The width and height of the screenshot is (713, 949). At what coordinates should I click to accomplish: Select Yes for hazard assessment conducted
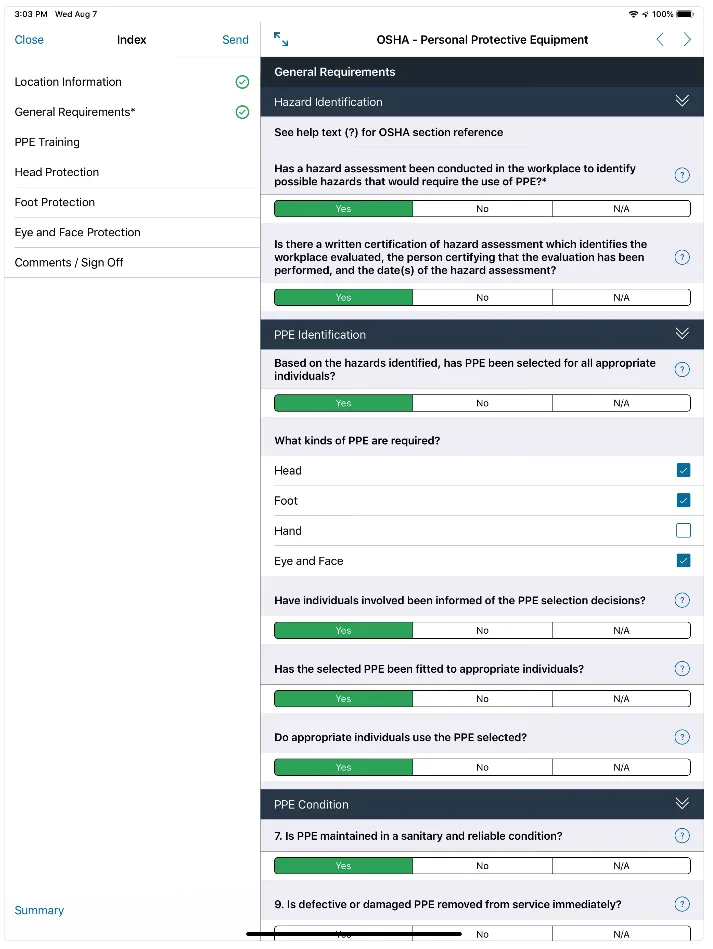point(343,209)
